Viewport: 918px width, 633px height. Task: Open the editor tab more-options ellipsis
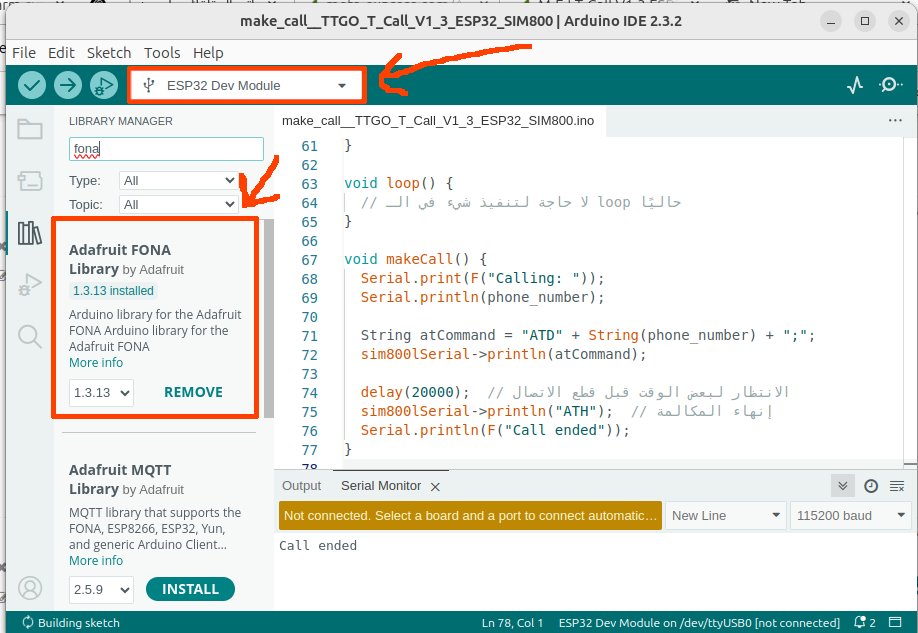[895, 121]
